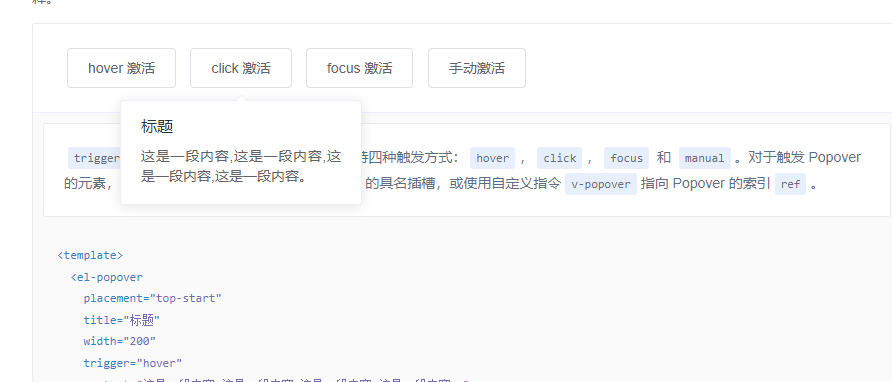Click the popover content '这是一段内容' text
Screen dimensions: 892x382
241,166
